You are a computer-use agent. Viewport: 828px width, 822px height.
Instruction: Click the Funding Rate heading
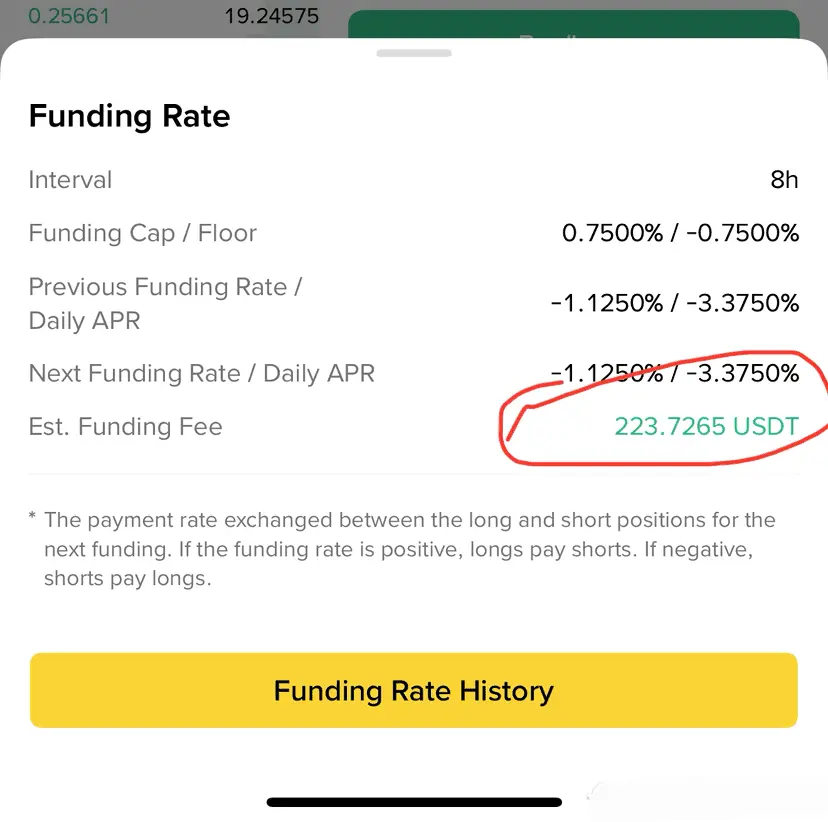pos(130,116)
